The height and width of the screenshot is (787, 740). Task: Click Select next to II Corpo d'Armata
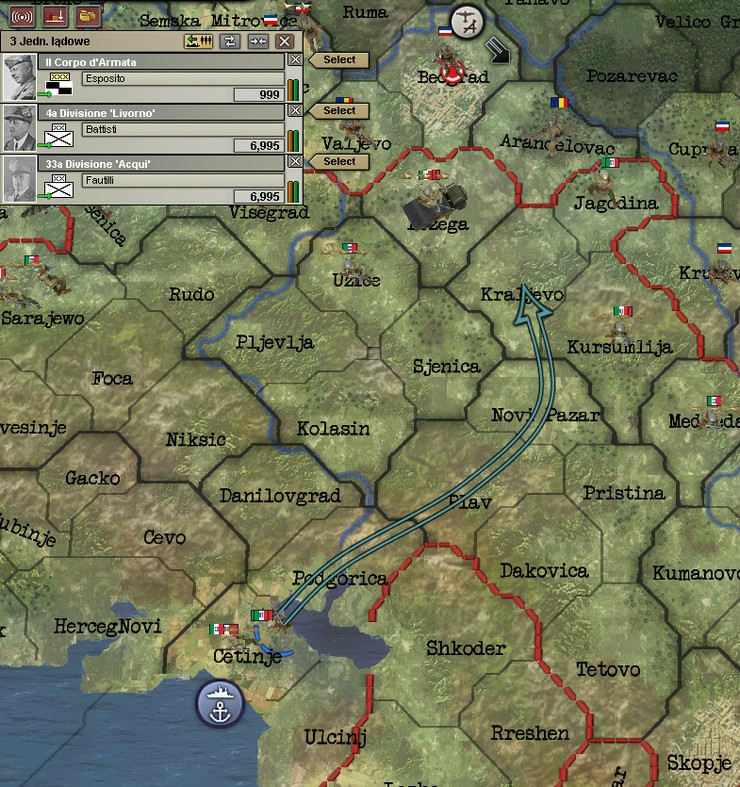click(x=339, y=60)
